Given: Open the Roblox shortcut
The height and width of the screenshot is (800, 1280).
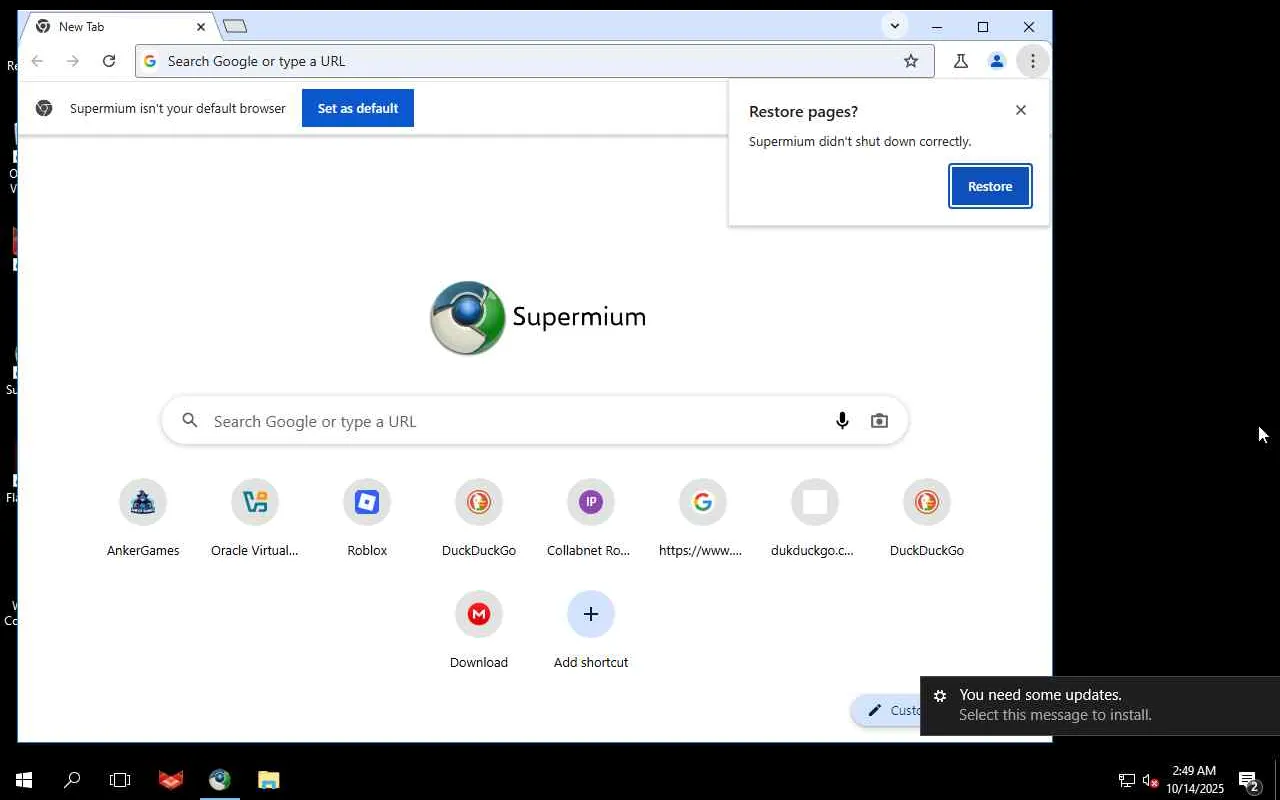Looking at the screenshot, I should pos(367,518).
